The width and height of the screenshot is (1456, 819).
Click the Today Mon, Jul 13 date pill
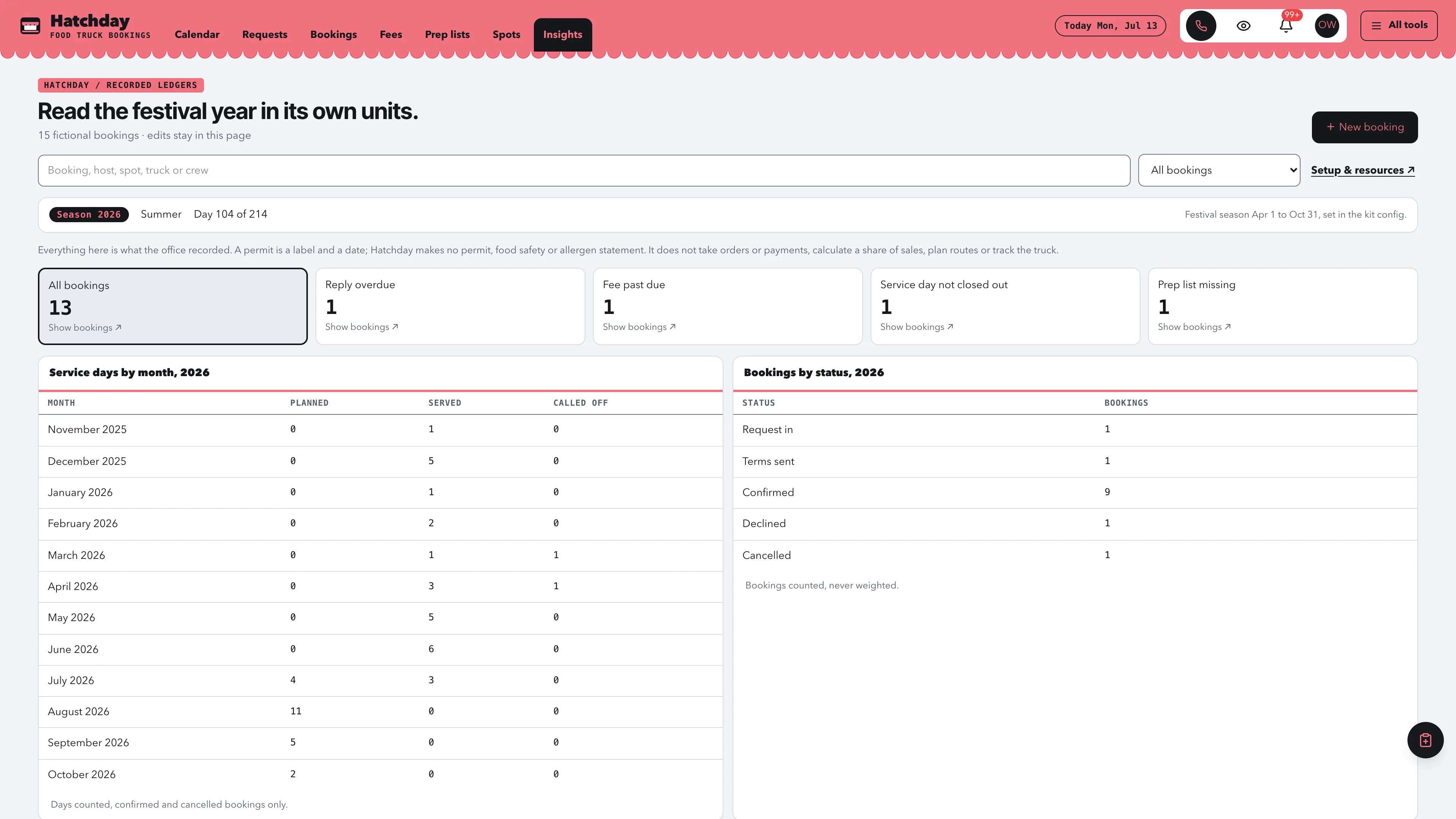point(1110,26)
